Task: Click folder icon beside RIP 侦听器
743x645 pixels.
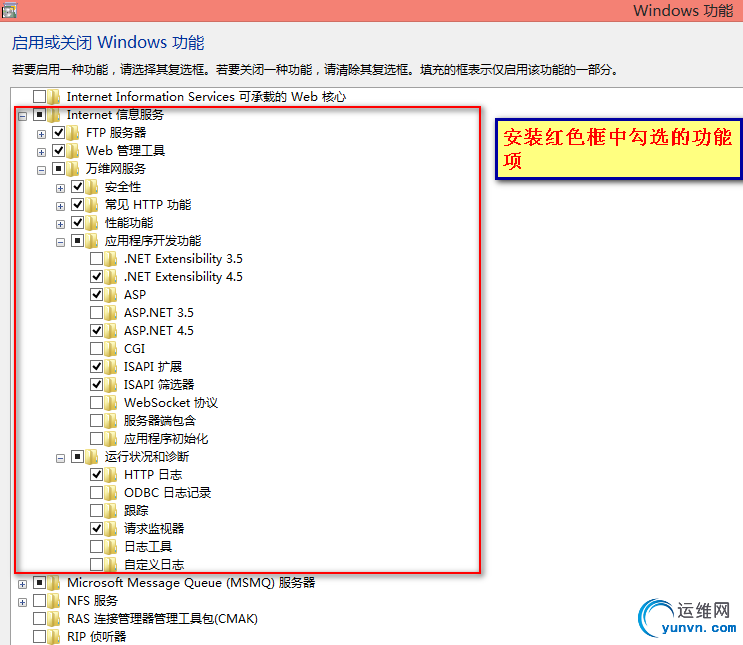Action: (54, 637)
